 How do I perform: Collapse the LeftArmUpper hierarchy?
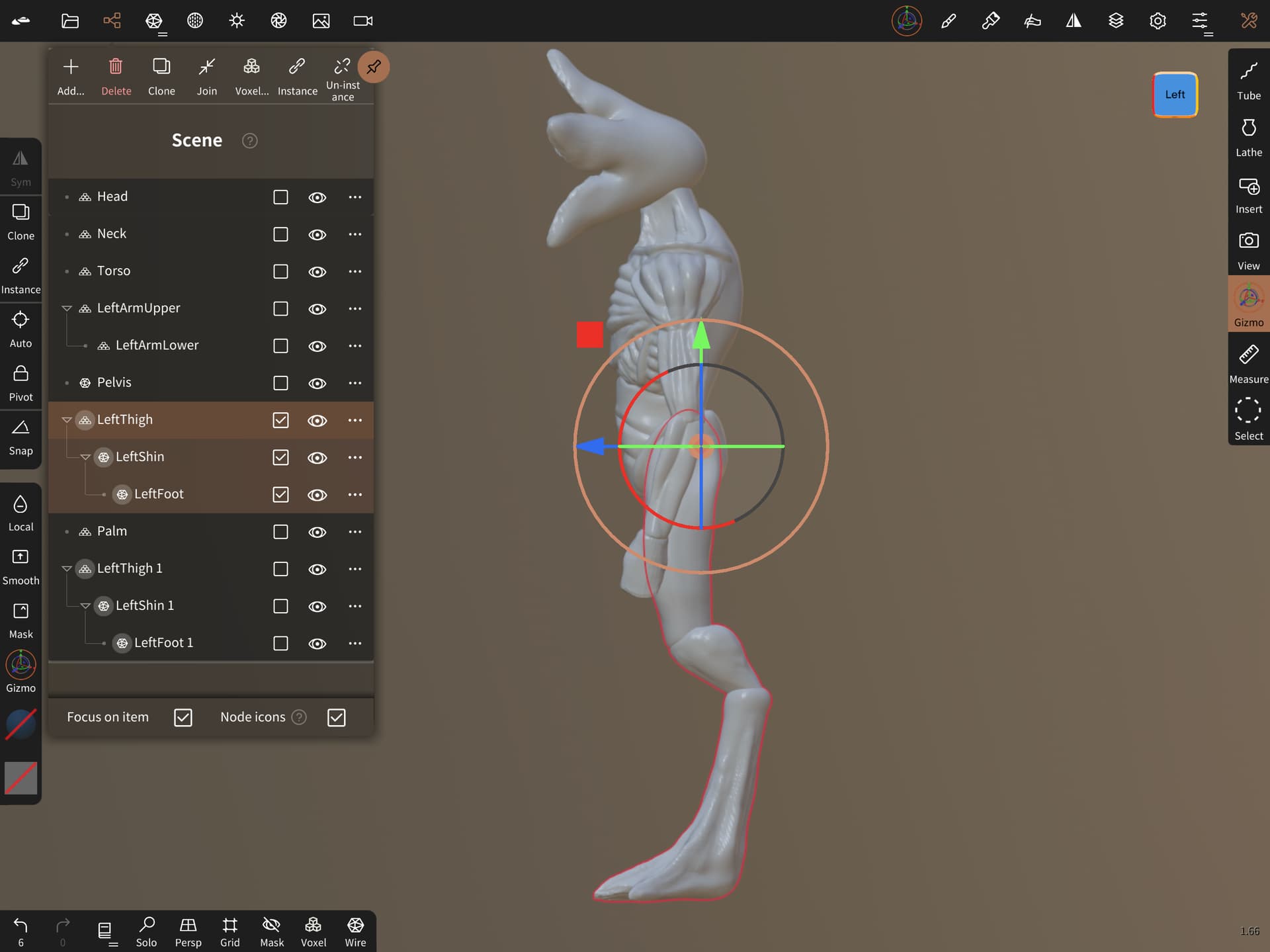pos(67,308)
